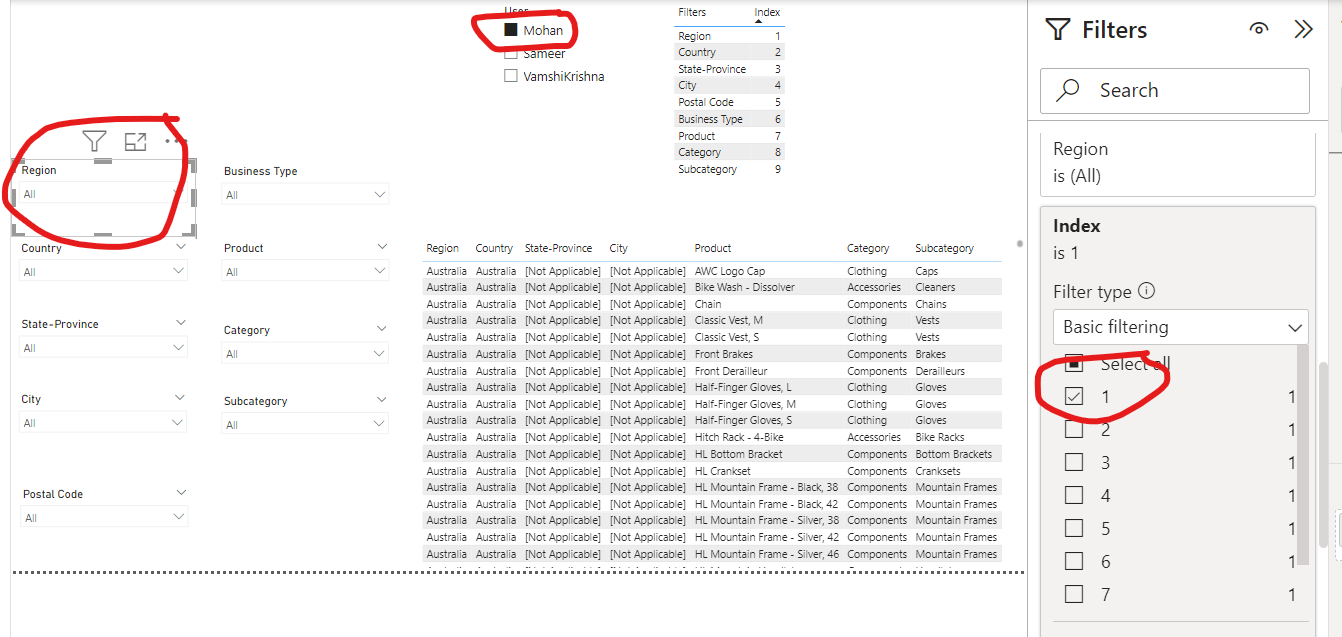This screenshot has width=1342, height=637.
Task: Sort data table by Country column header
Action: (x=494, y=248)
